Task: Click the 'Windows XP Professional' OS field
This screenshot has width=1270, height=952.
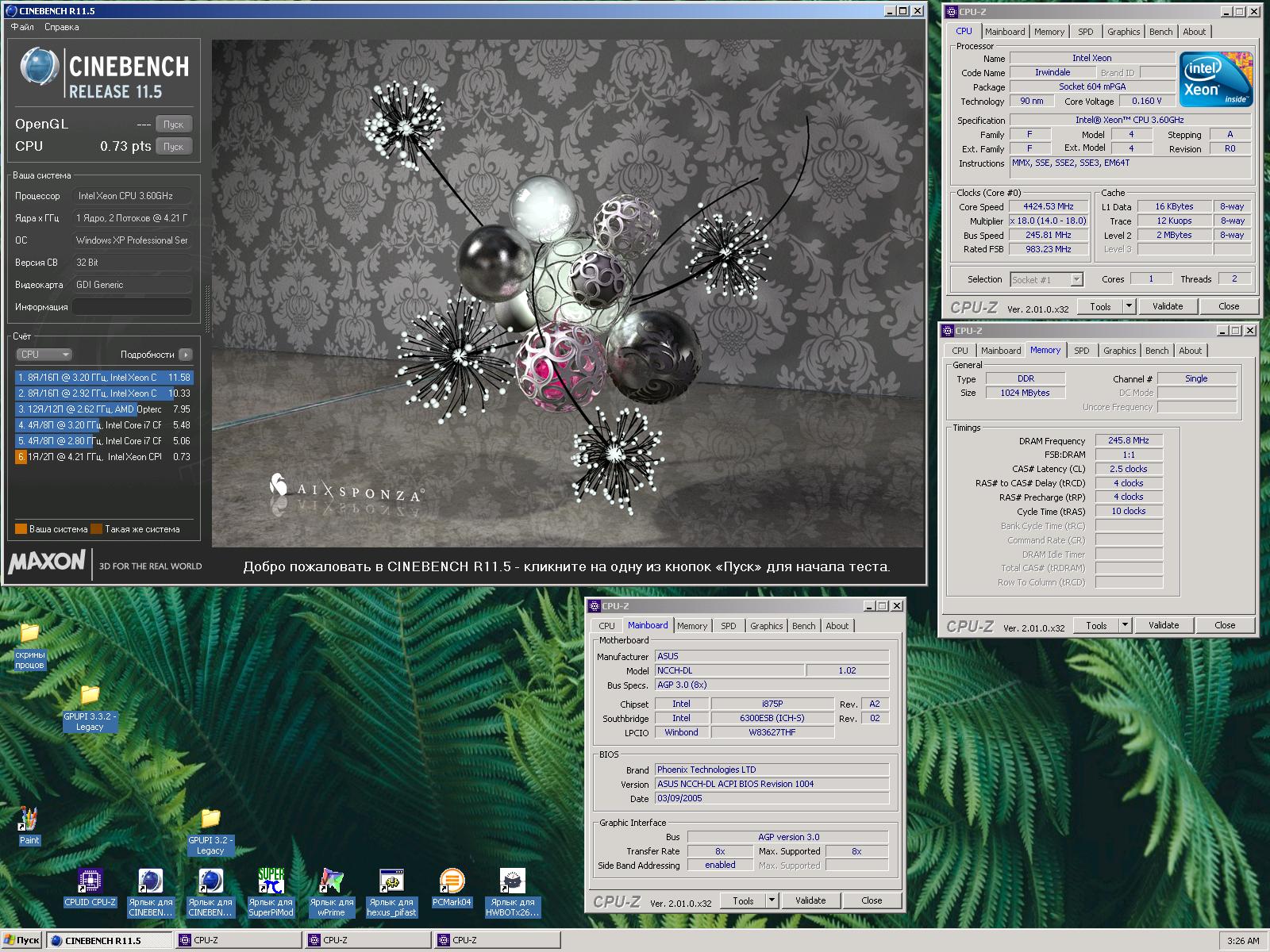Action: click(133, 240)
